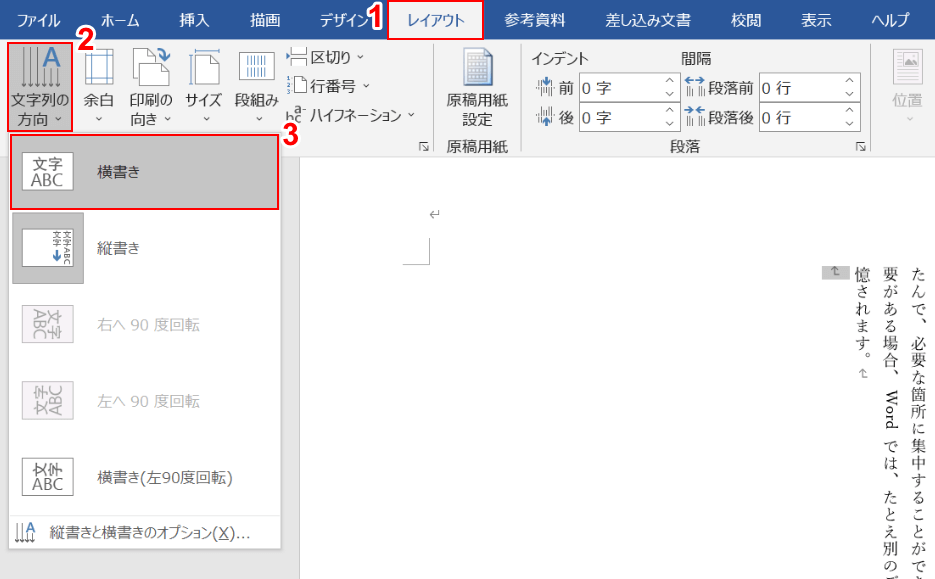Open 縦書きと横書きのオプション dialog
This screenshot has height=579, width=935.
(x=145, y=532)
